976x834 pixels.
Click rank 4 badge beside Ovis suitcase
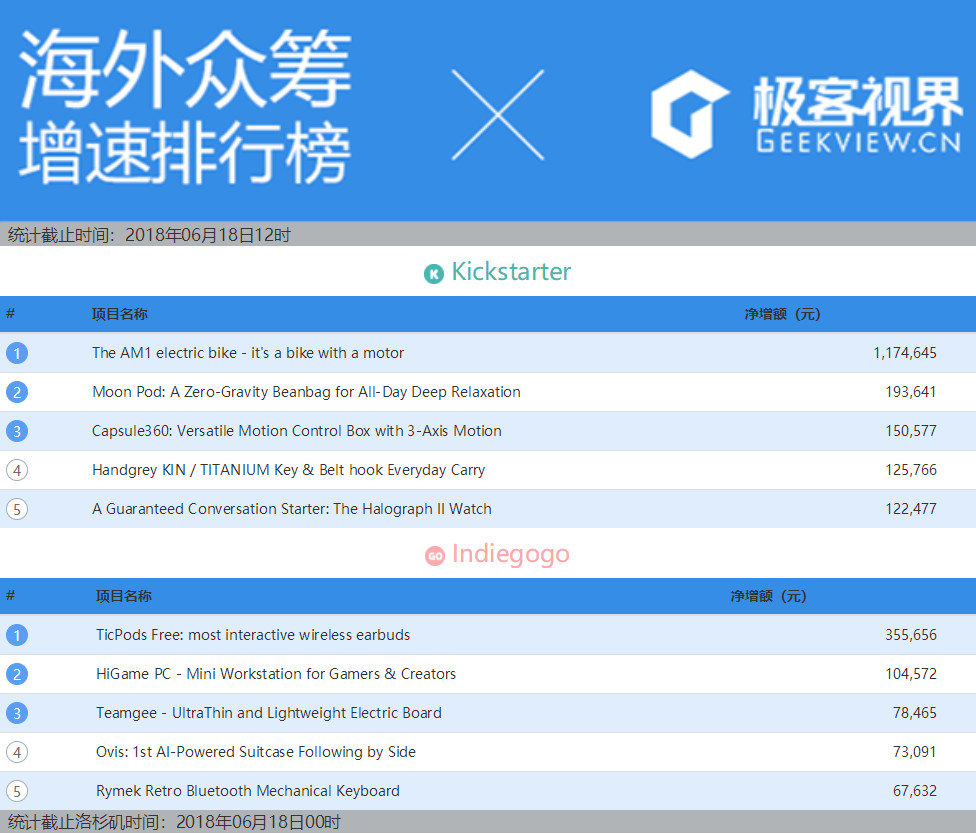17,752
